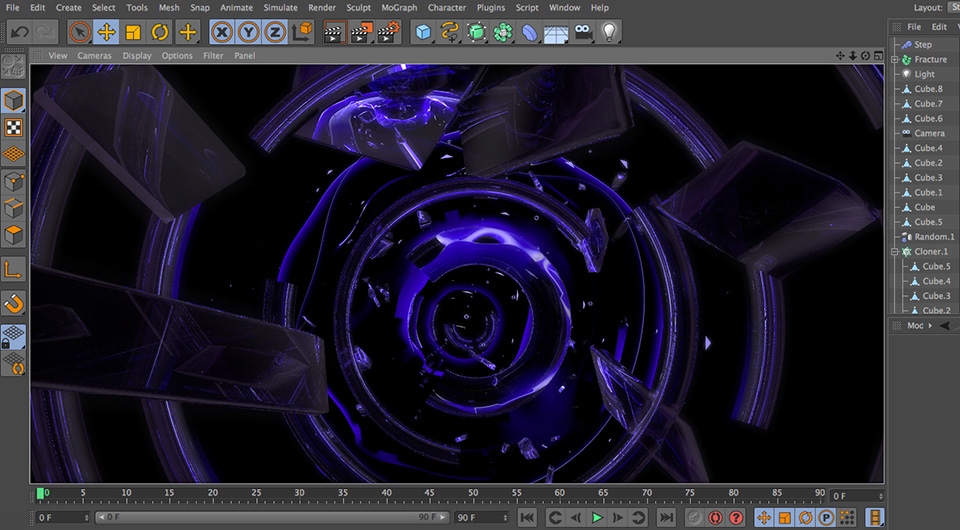Select the Scale tool

click(x=133, y=32)
